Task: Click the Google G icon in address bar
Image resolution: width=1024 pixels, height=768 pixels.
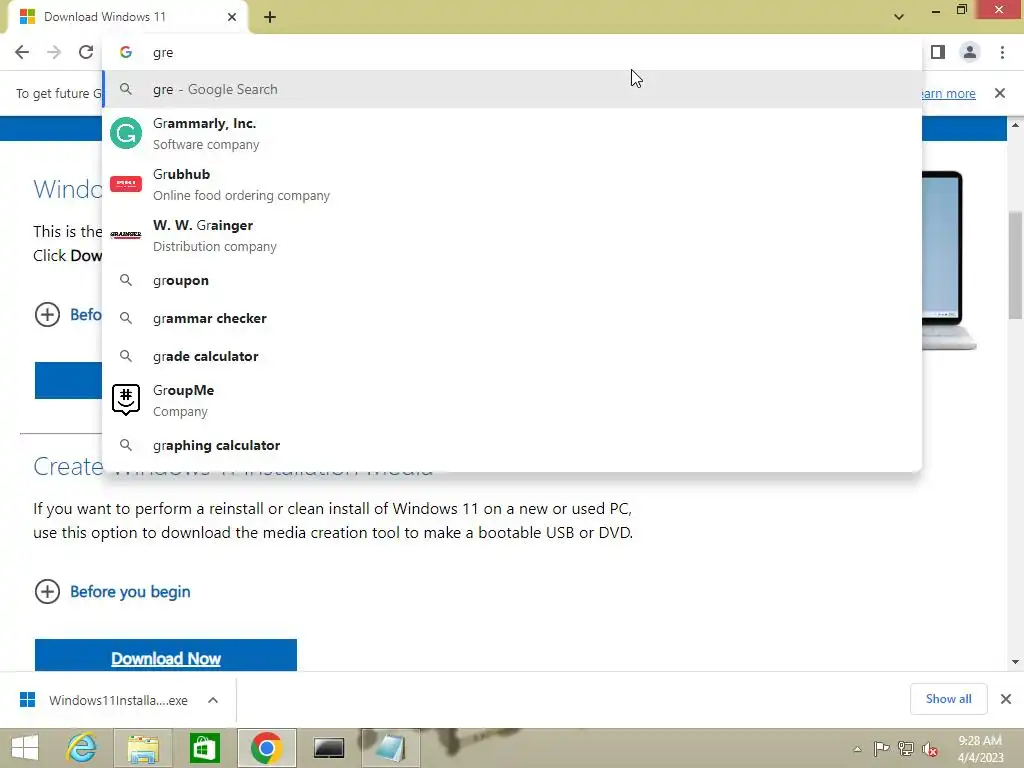Action: coord(126,52)
